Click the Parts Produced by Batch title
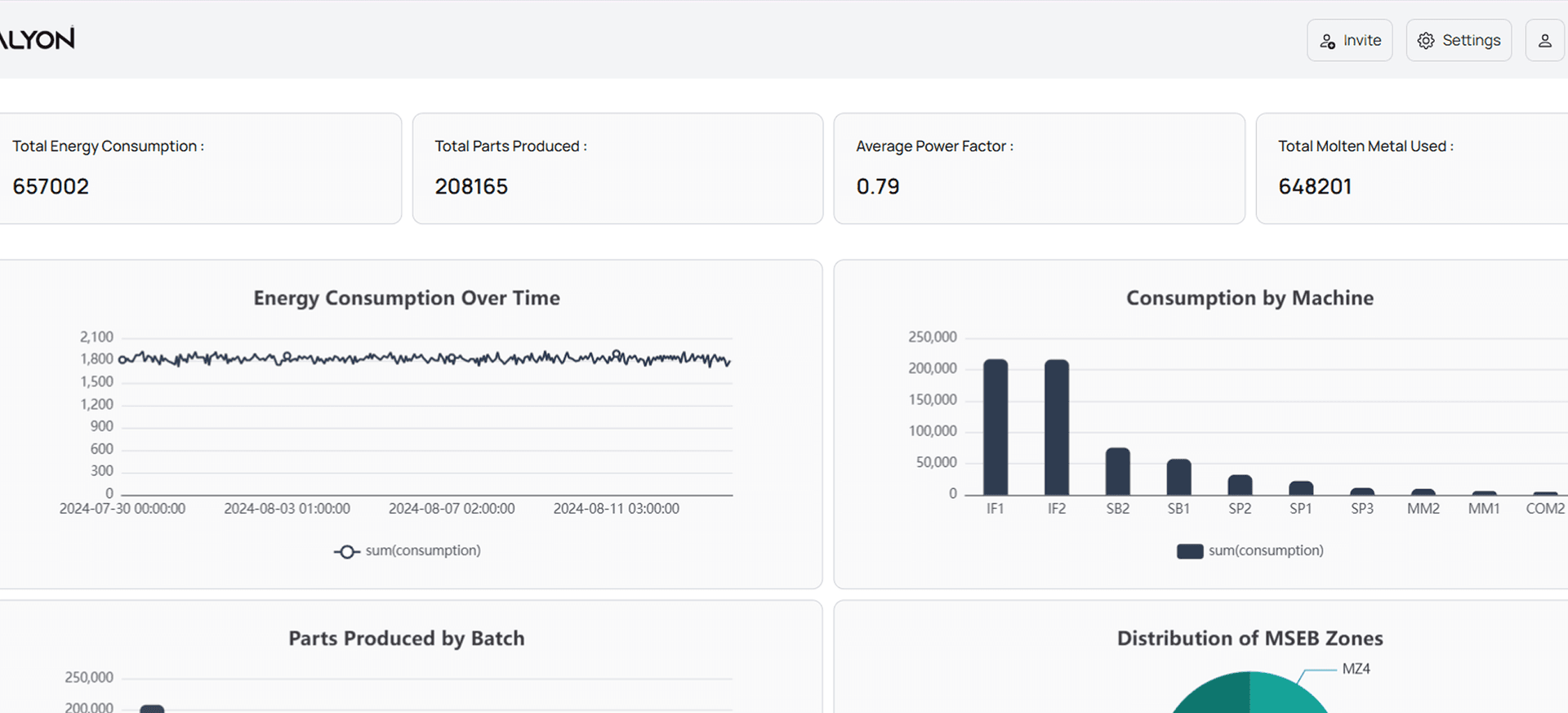This screenshot has height=713, width=1568. 407,639
